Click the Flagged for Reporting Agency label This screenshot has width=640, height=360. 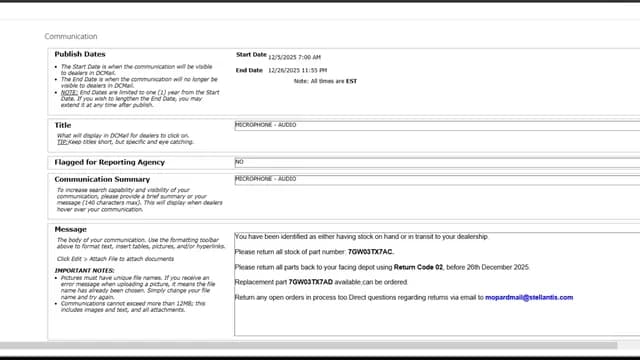point(109,162)
